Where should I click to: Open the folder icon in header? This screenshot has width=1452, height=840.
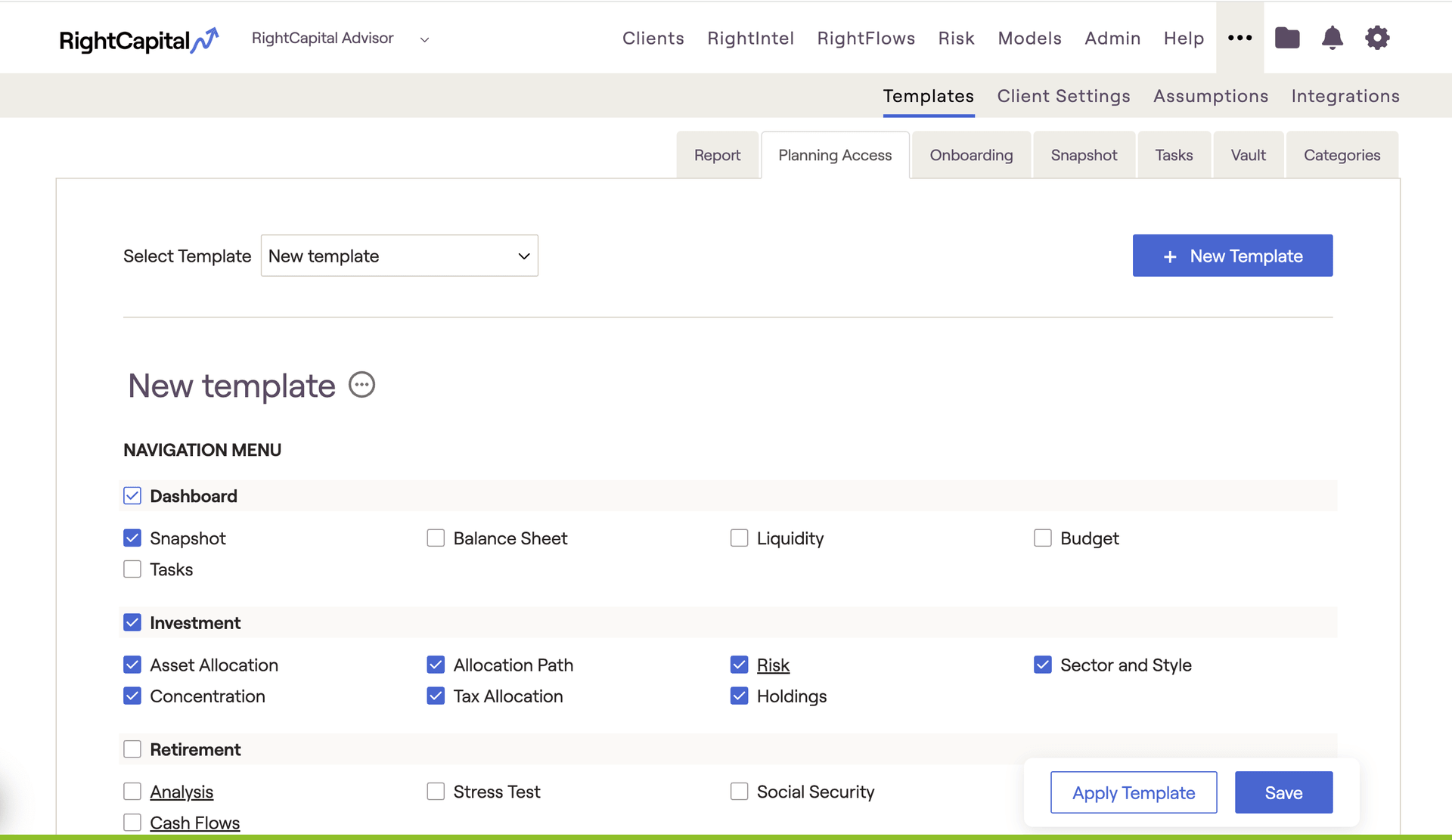point(1287,38)
